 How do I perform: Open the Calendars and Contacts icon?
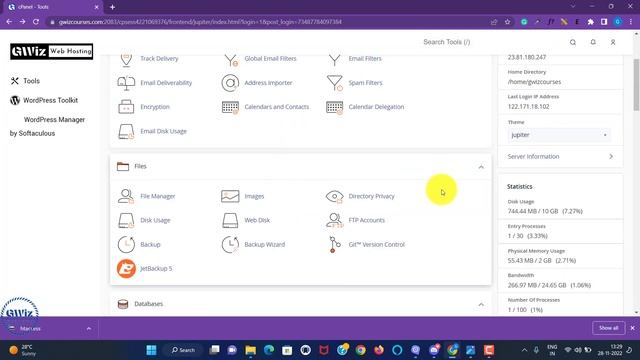click(230, 107)
